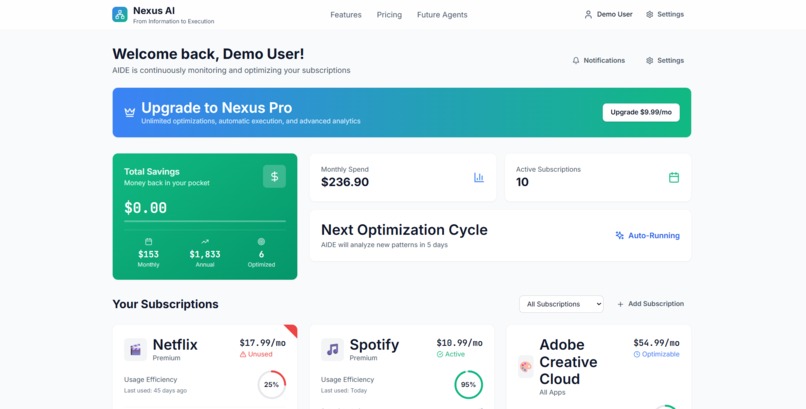Click the active subscriptions count 10
Screen dimensions: 806x409
(x=522, y=182)
